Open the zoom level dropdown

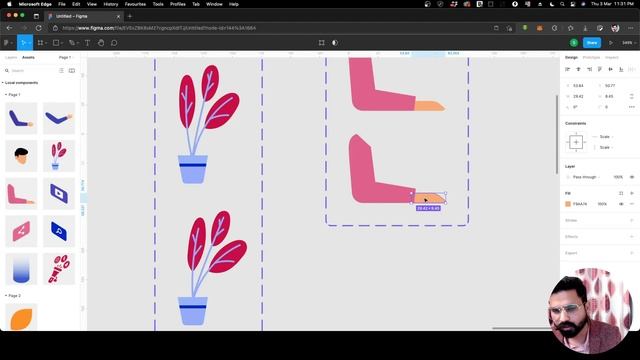click(629, 42)
